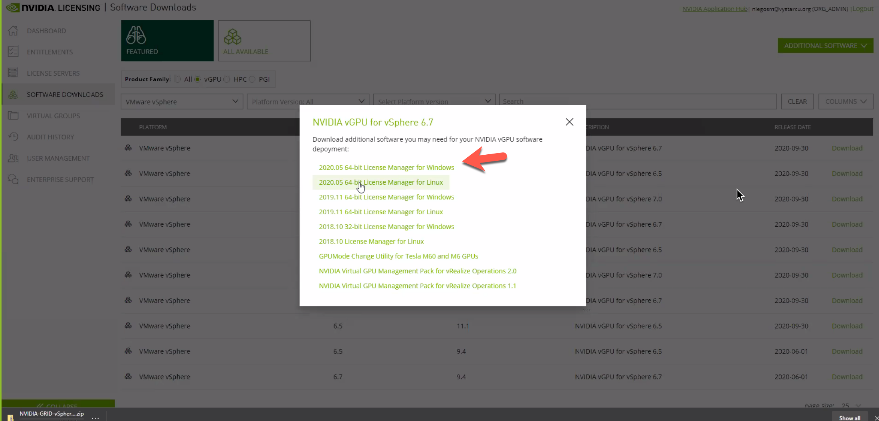Image resolution: width=879 pixels, height=421 pixels.
Task: Click the User Management people icon
Action: pyautogui.click(x=13, y=159)
